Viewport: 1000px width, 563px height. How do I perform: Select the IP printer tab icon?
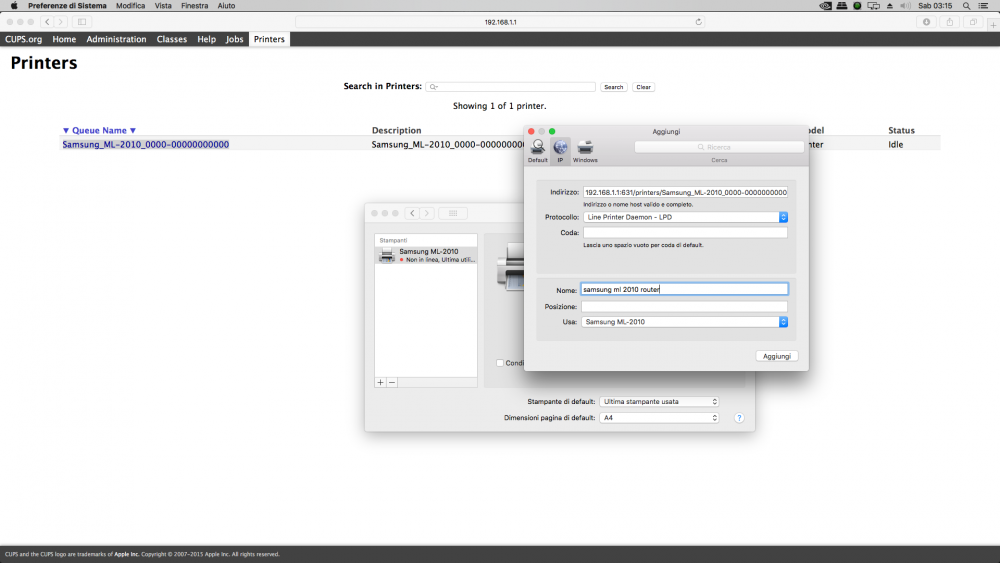[x=560, y=151]
